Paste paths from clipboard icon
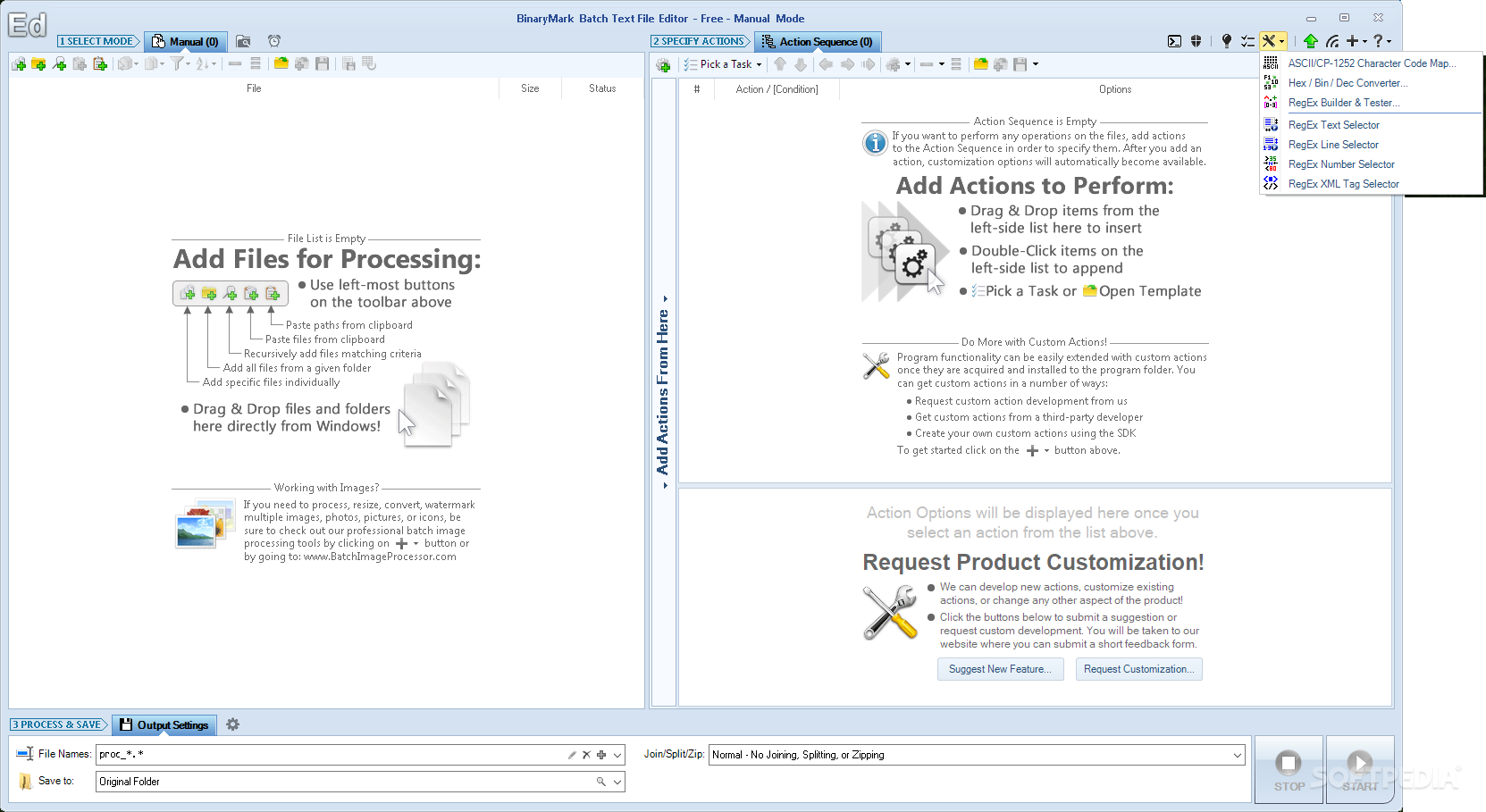This screenshot has height=812, width=1486. click(100, 64)
